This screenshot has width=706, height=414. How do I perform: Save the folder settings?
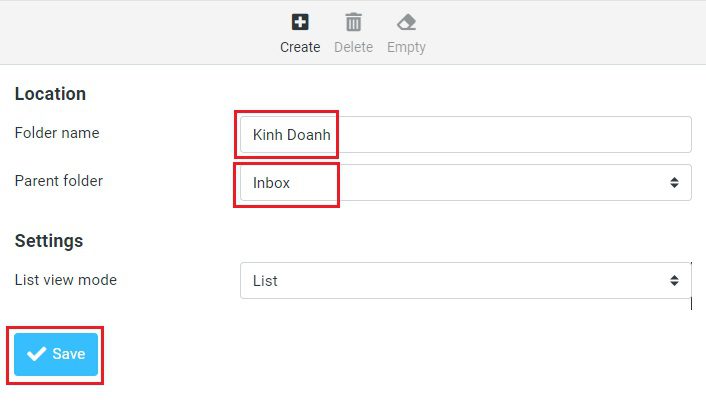pyautogui.click(x=56, y=354)
